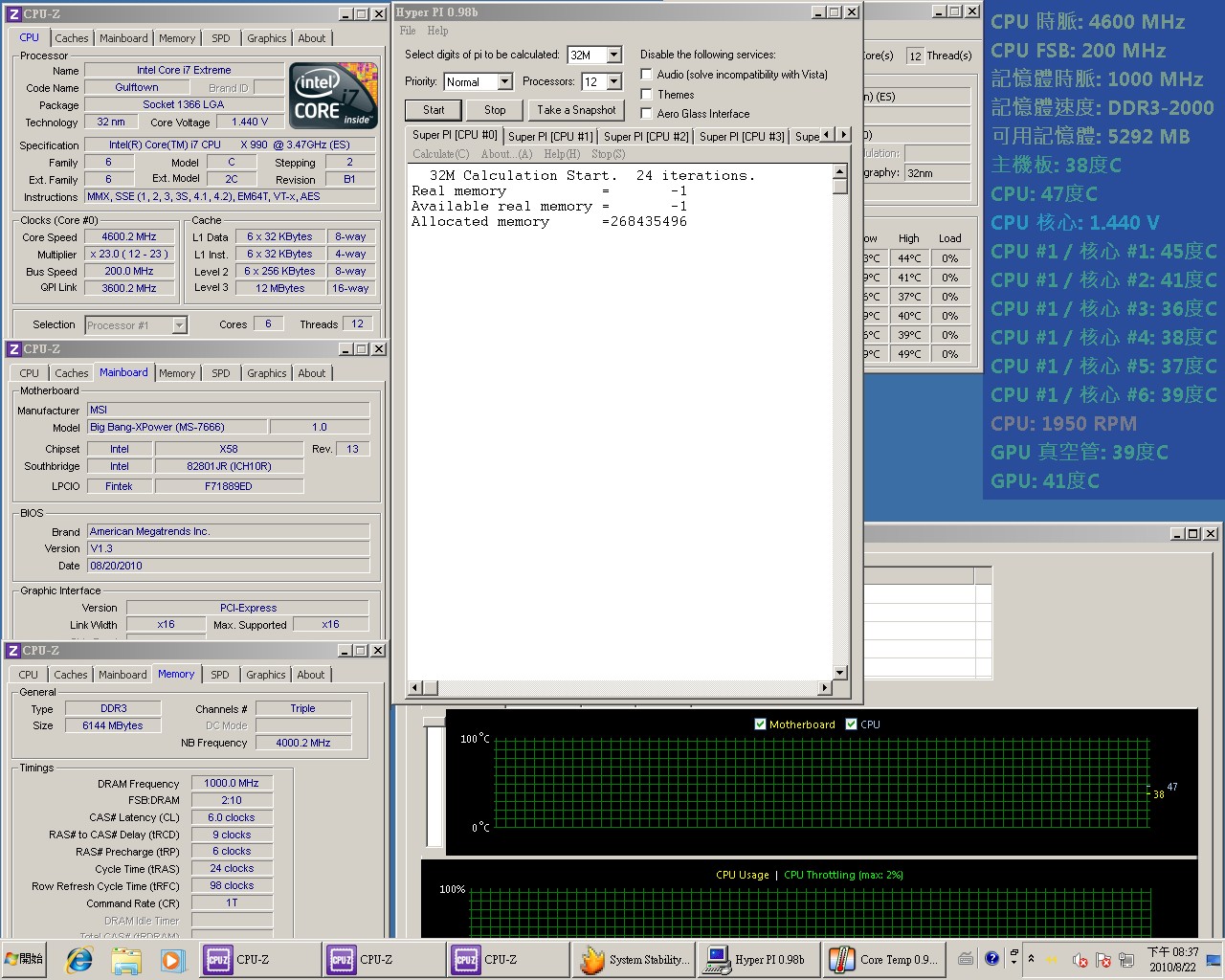Viewport: 1225px width, 980px height.
Task: Click the blue help icon in the tray
Action: pyautogui.click(x=992, y=958)
